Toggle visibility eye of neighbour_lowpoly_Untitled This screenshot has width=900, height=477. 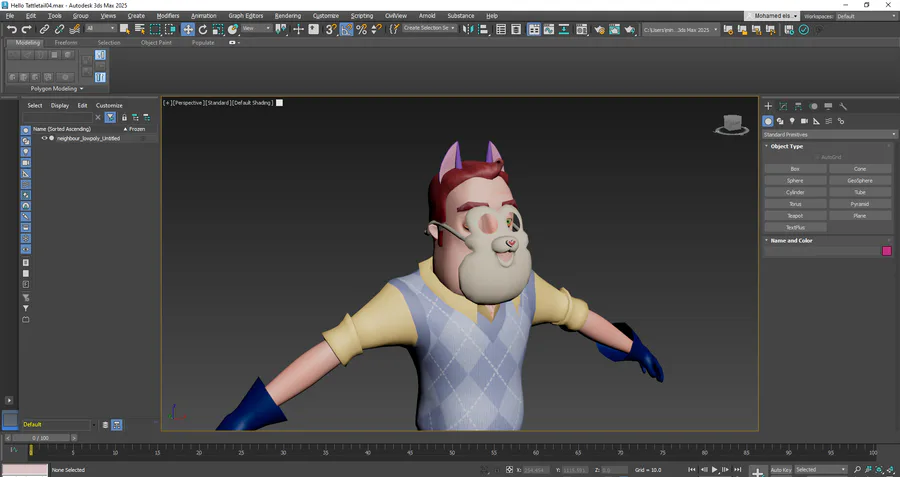(44, 138)
